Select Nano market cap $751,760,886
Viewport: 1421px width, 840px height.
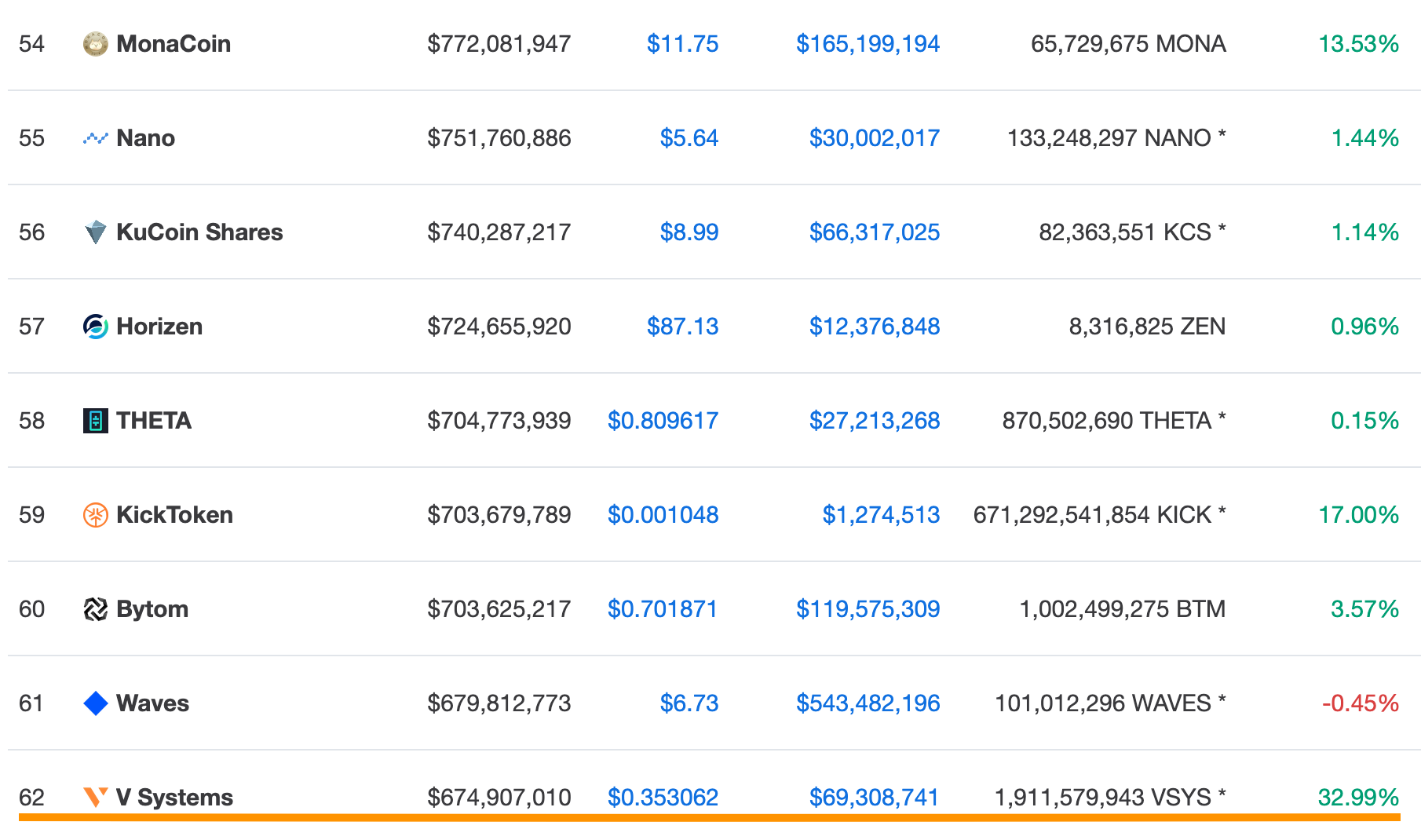[499, 138]
